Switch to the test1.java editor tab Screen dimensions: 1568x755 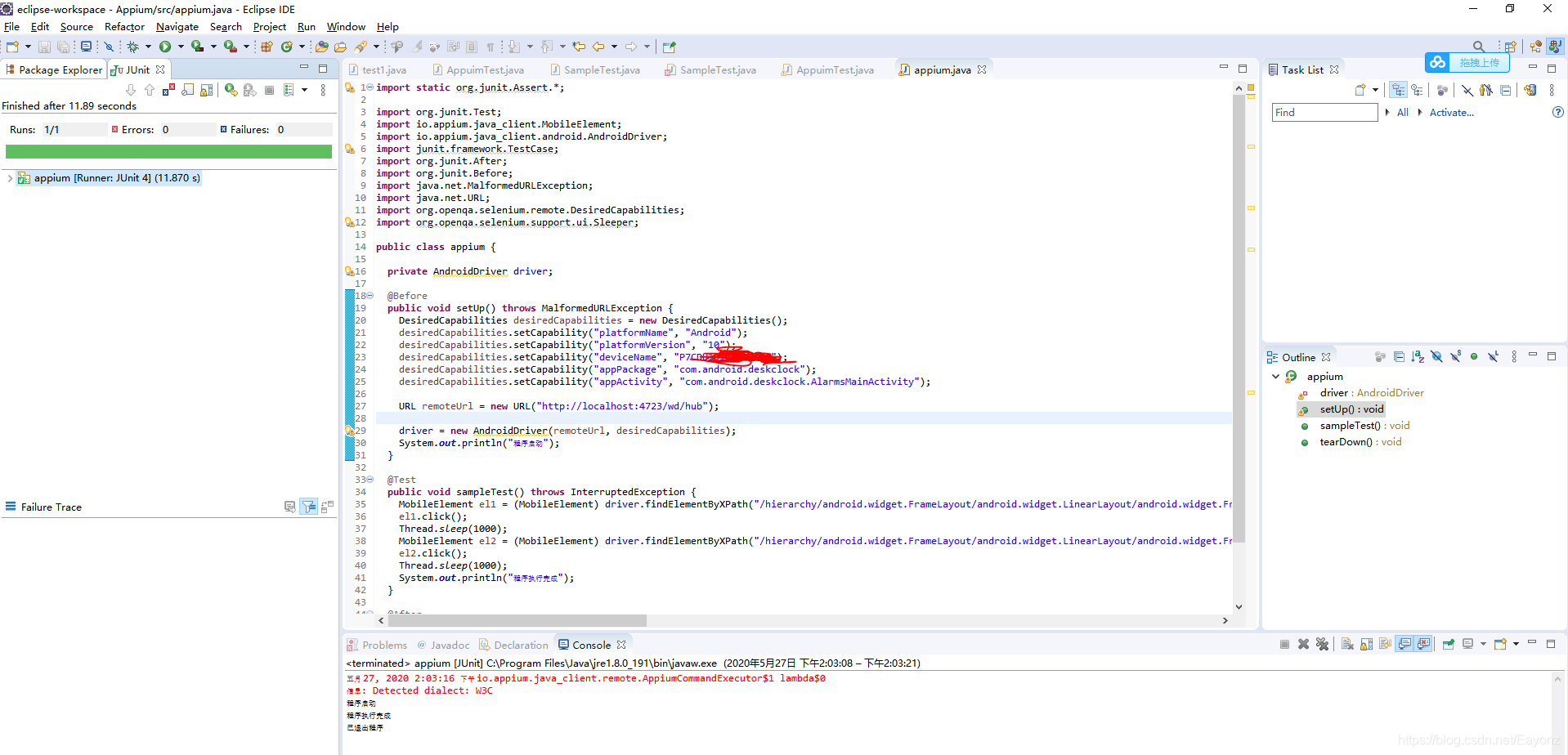[x=378, y=69]
